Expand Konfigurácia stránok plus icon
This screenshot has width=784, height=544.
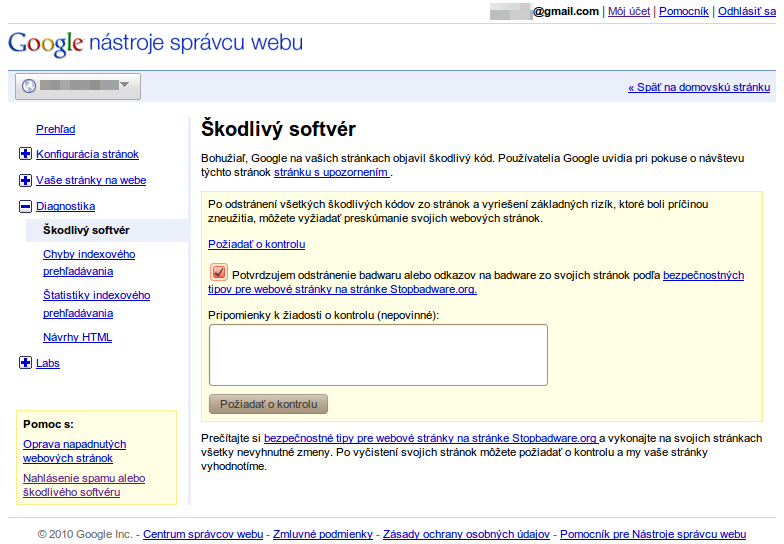(26, 154)
